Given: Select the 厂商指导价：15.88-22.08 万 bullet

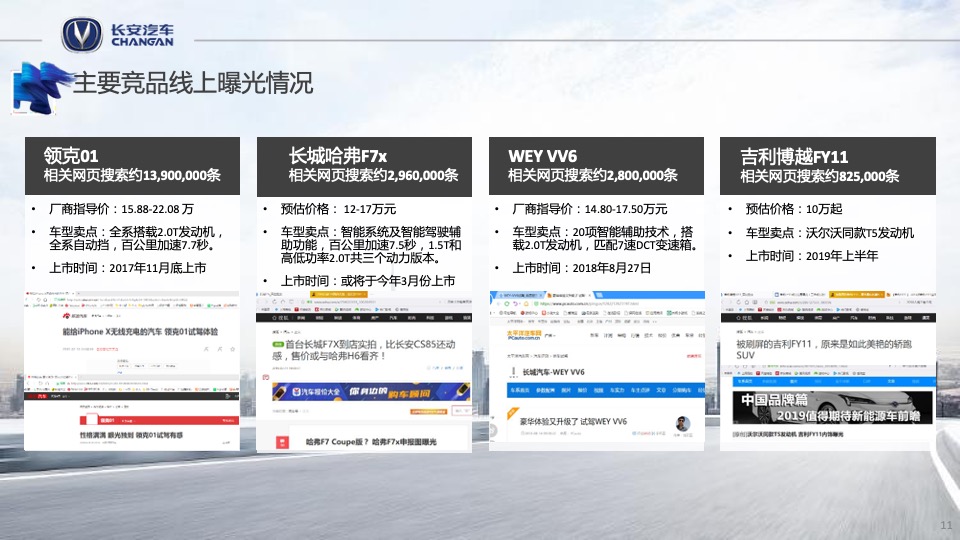Looking at the screenshot, I should (x=121, y=209).
